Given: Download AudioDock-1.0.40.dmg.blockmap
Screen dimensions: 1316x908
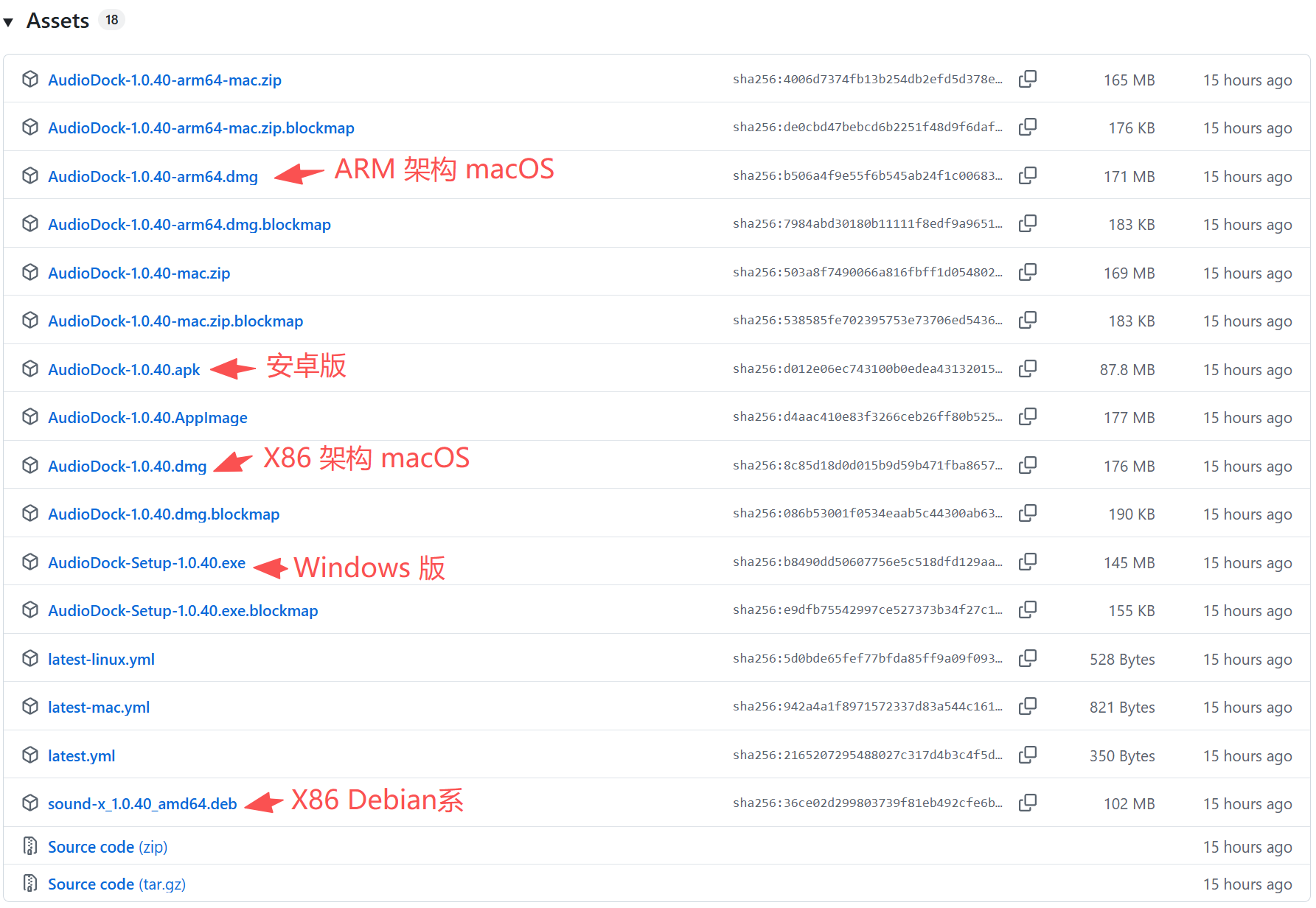Looking at the screenshot, I should click(x=164, y=514).
